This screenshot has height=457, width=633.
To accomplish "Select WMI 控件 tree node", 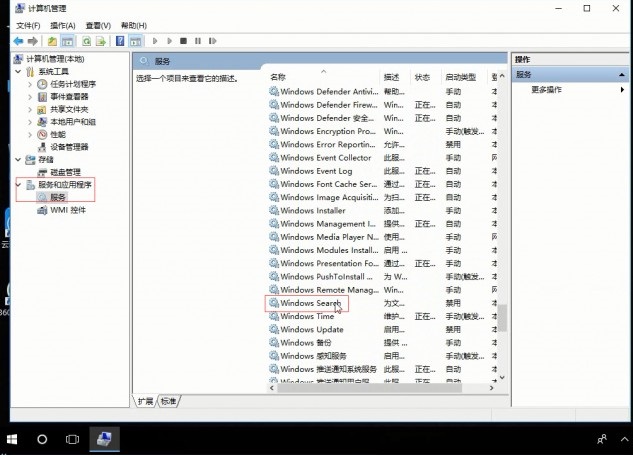I will tap(68, 210).
